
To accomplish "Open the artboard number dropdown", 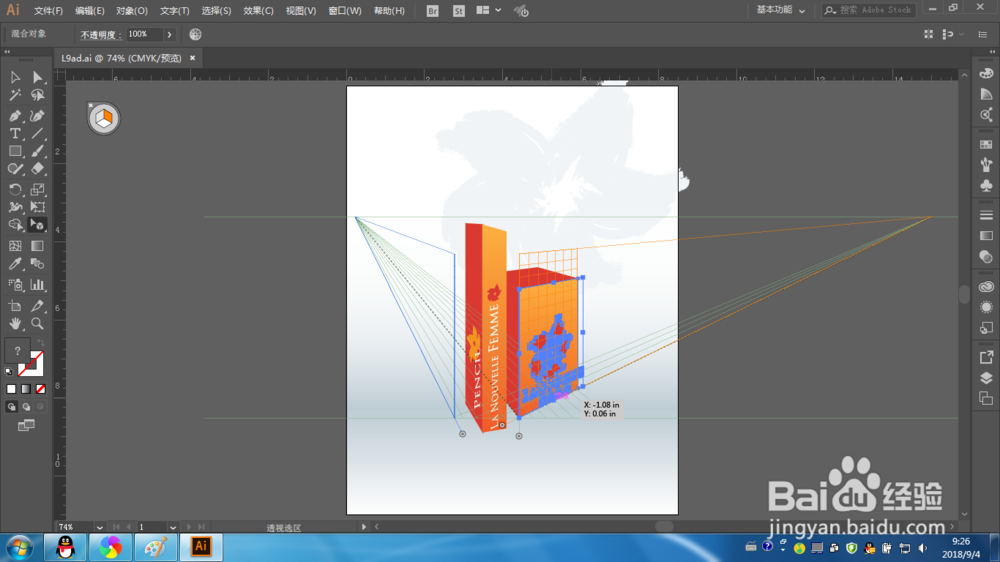I will click(173, 527).
